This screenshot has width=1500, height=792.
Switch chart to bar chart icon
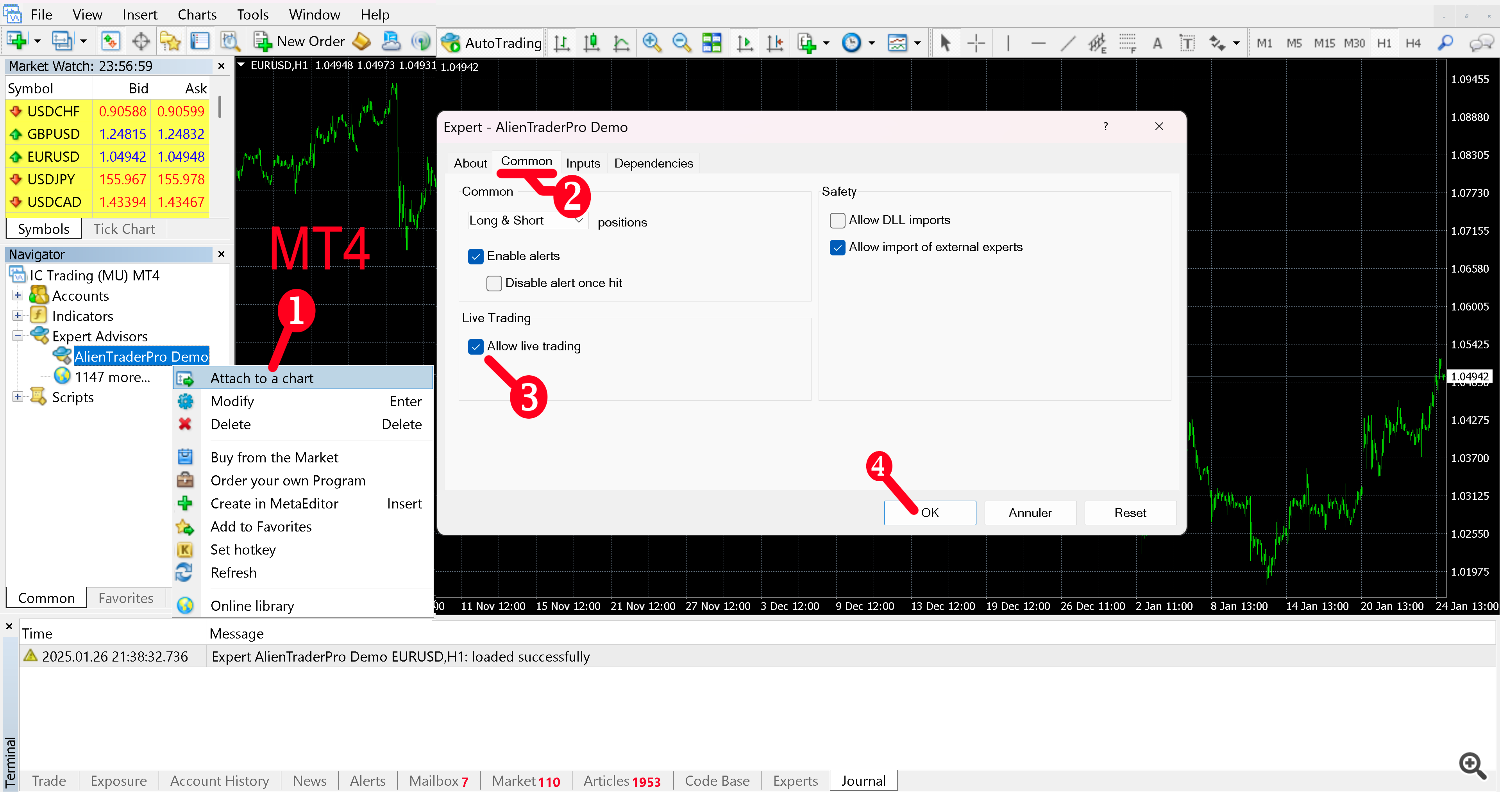tap(562, 43)
